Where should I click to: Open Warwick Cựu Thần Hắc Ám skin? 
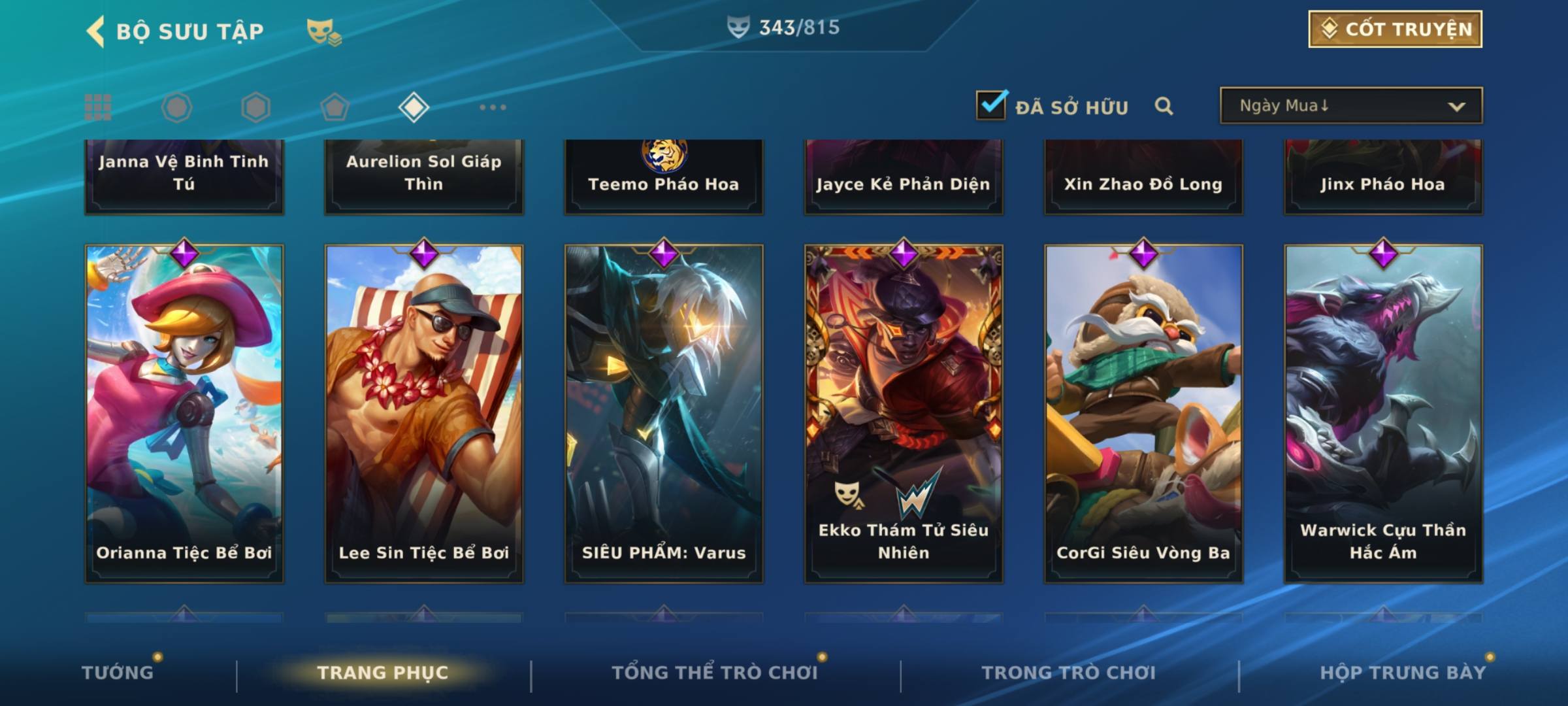click(1383, 413)
